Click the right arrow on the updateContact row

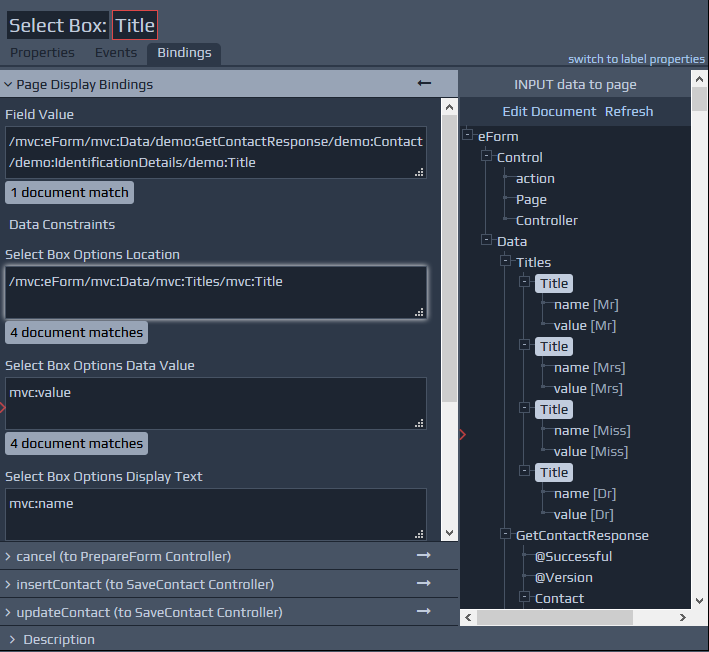[x=424, y=611]
